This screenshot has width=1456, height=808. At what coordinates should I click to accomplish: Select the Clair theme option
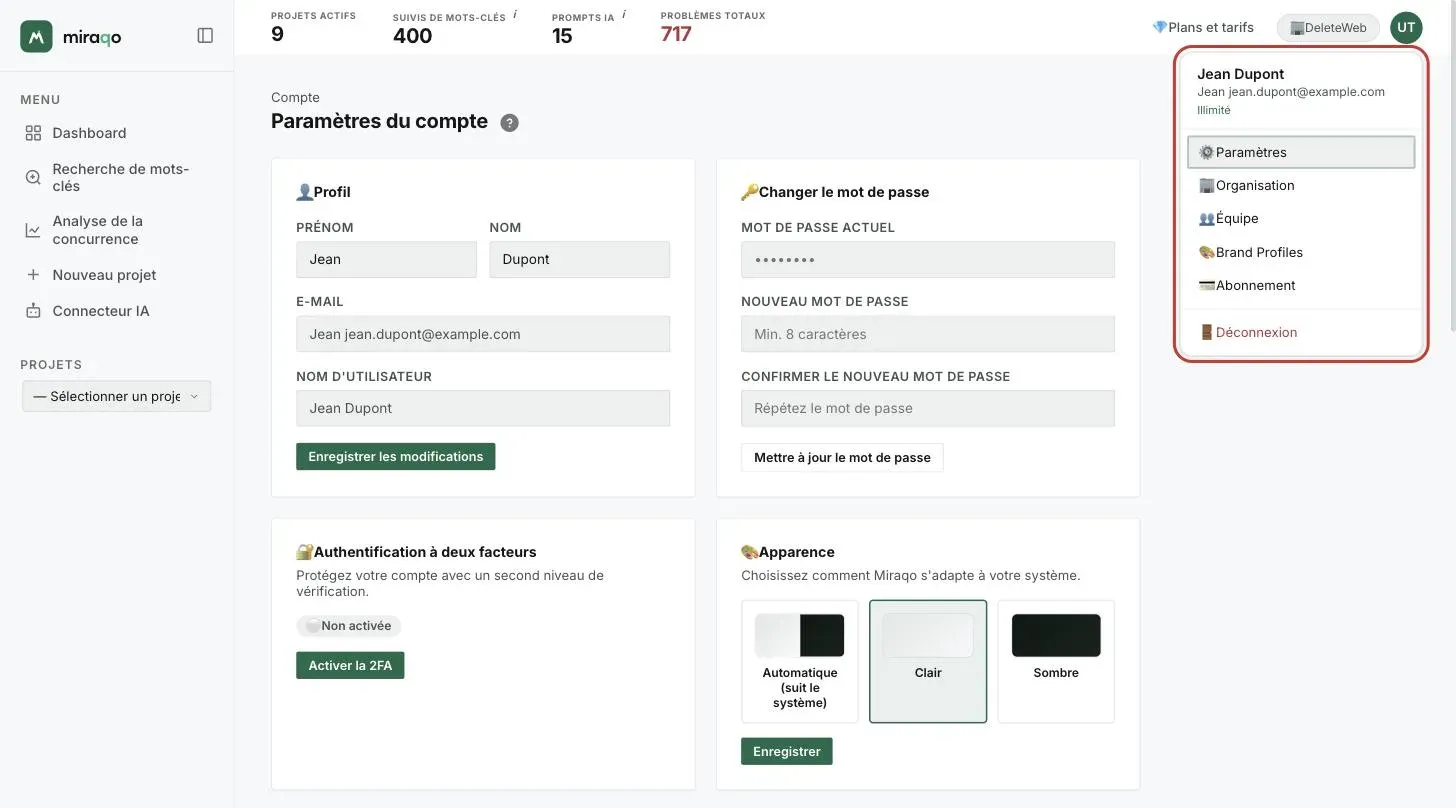tap(928, 661)
